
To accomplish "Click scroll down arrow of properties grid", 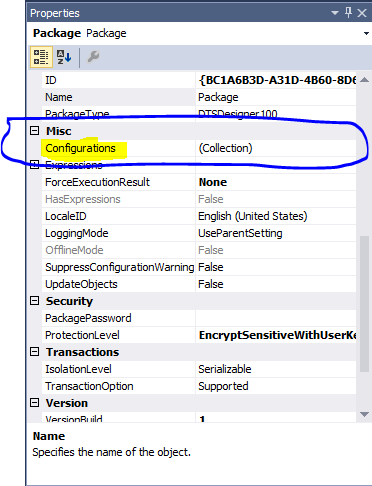I will (x=364, y=414).
